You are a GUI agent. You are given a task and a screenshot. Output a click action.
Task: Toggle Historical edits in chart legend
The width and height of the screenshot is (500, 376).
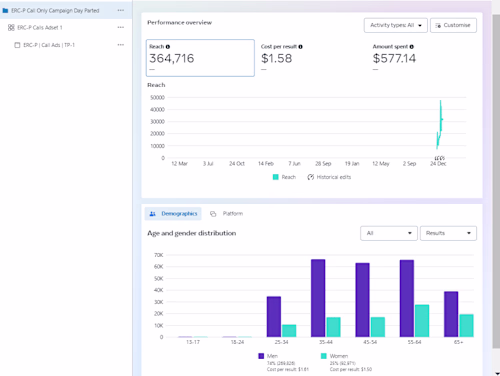[329, 177]
